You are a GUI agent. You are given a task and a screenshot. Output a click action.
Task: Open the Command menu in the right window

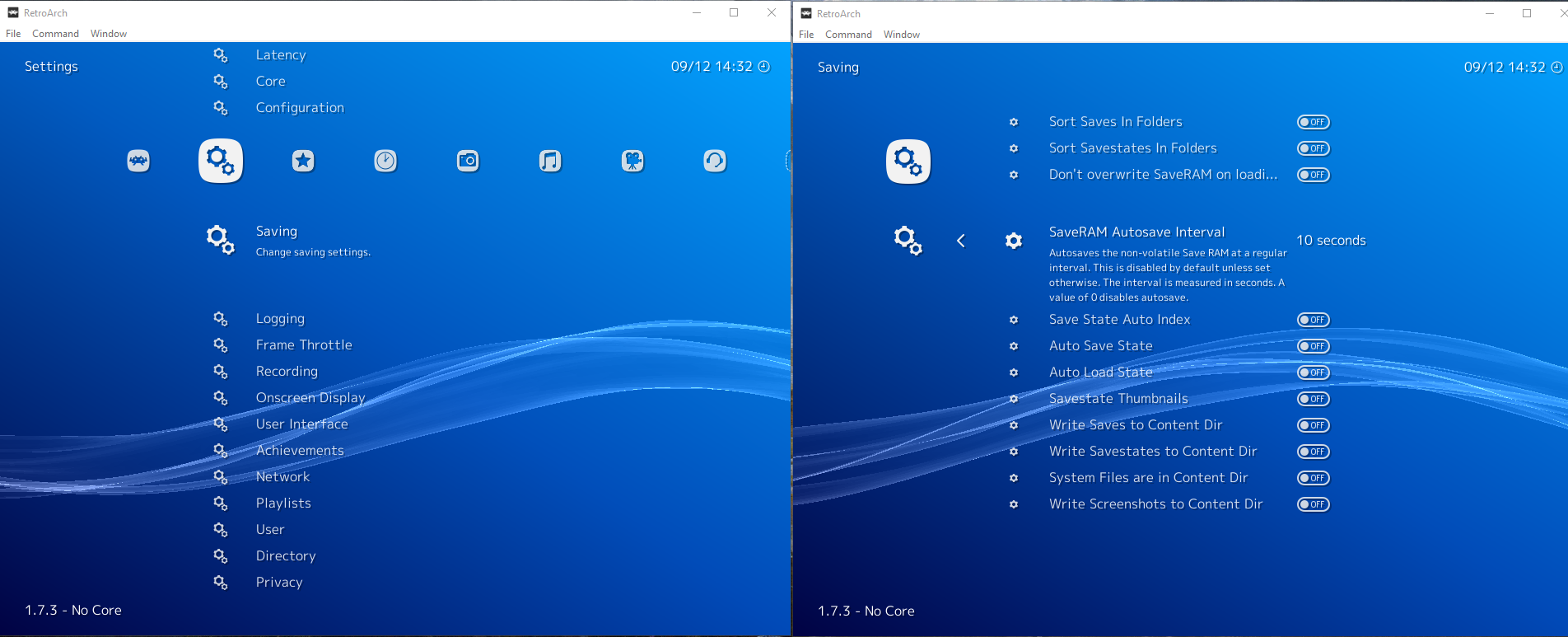pos(848,35)
